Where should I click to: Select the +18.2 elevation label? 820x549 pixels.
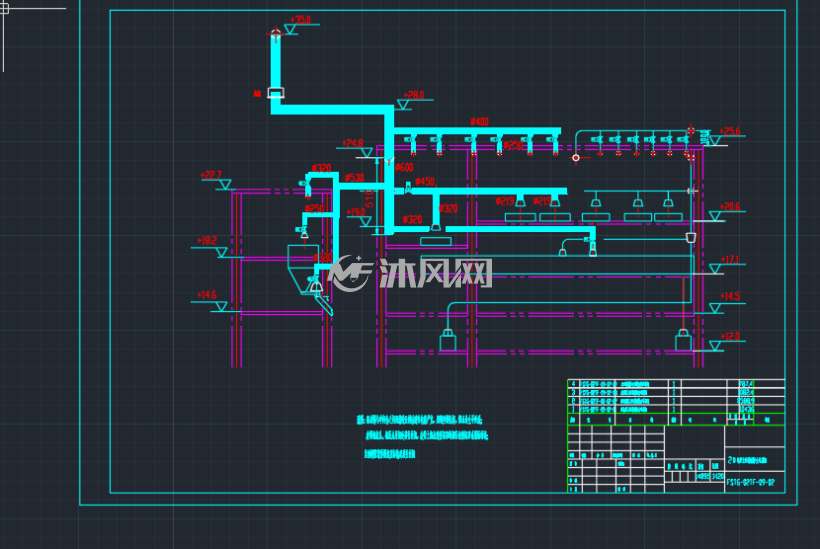207,241
